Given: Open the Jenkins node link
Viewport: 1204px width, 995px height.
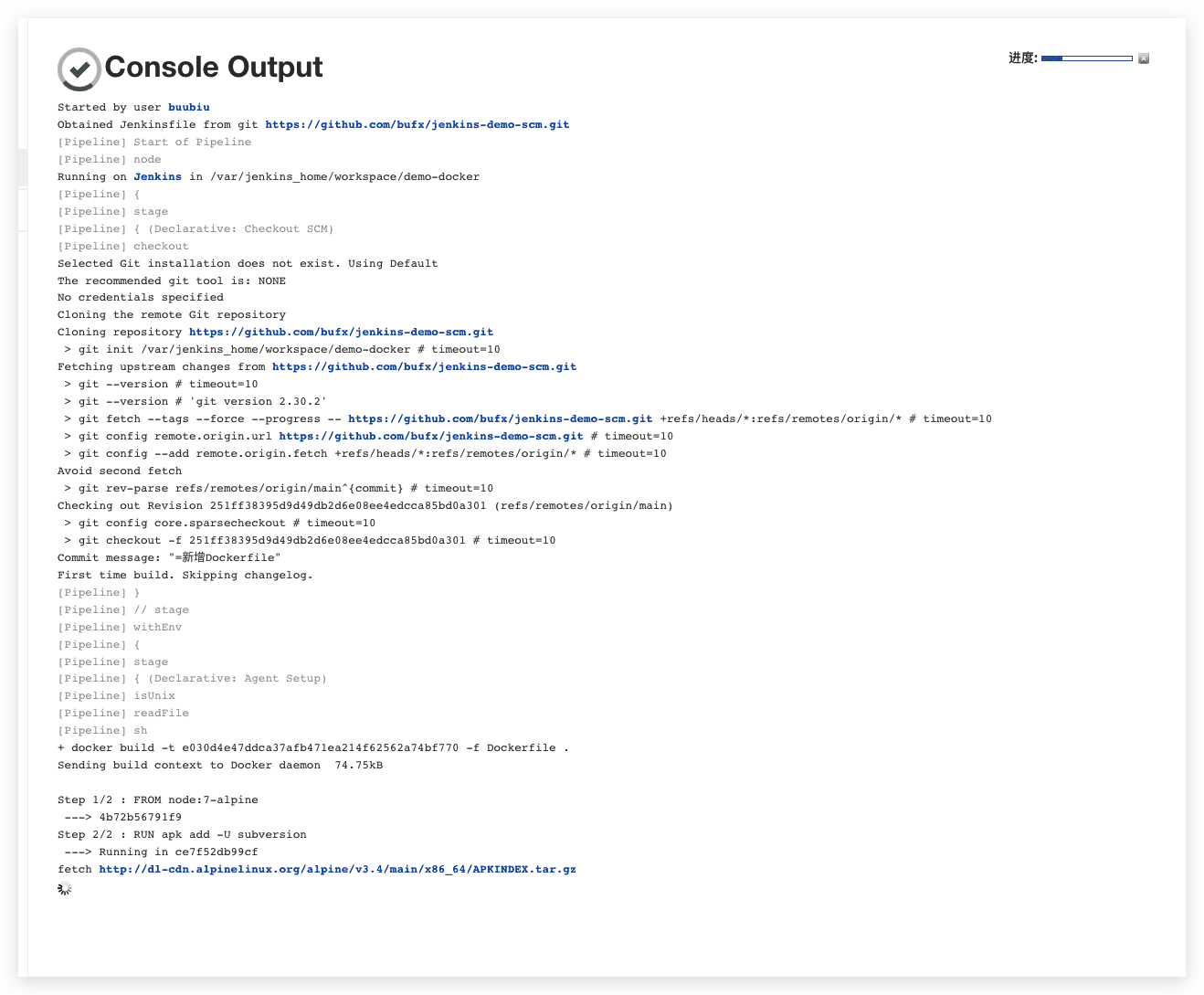Looking at the screenshot, I should tap(157, 176).
